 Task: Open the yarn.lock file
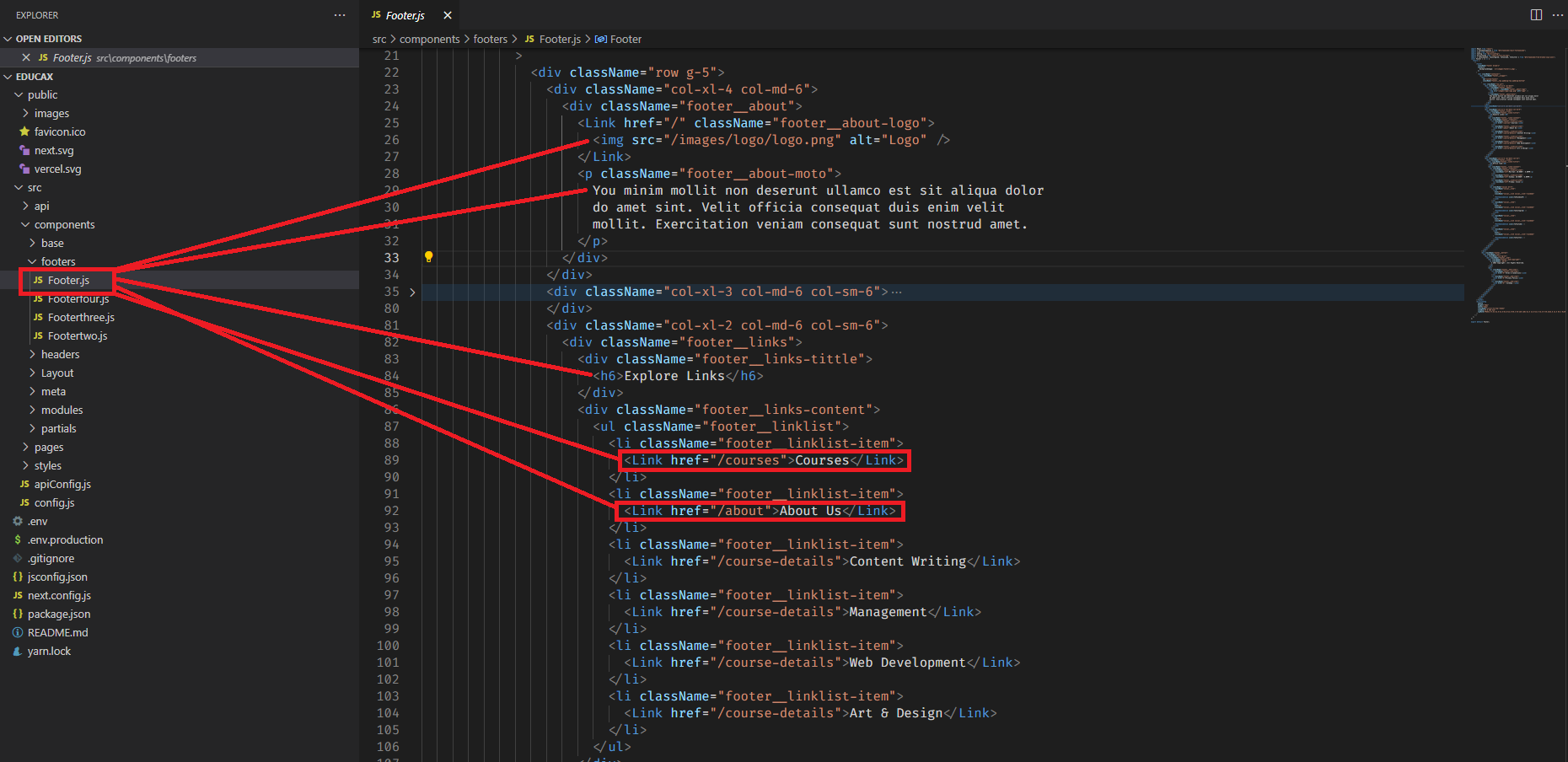coord(49,651)
